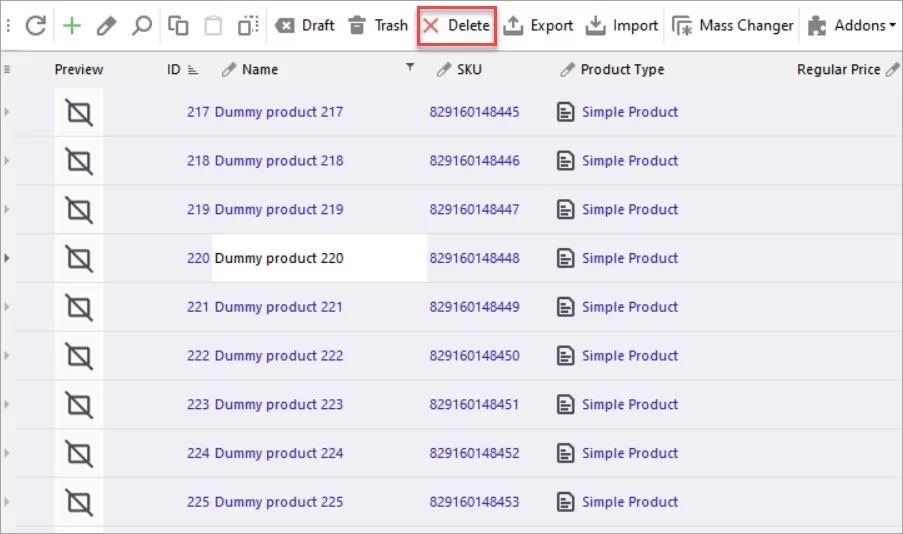Click the Draft button in the toolbar
The height and width of the screenshot is (534, 903).
[304, 26]
